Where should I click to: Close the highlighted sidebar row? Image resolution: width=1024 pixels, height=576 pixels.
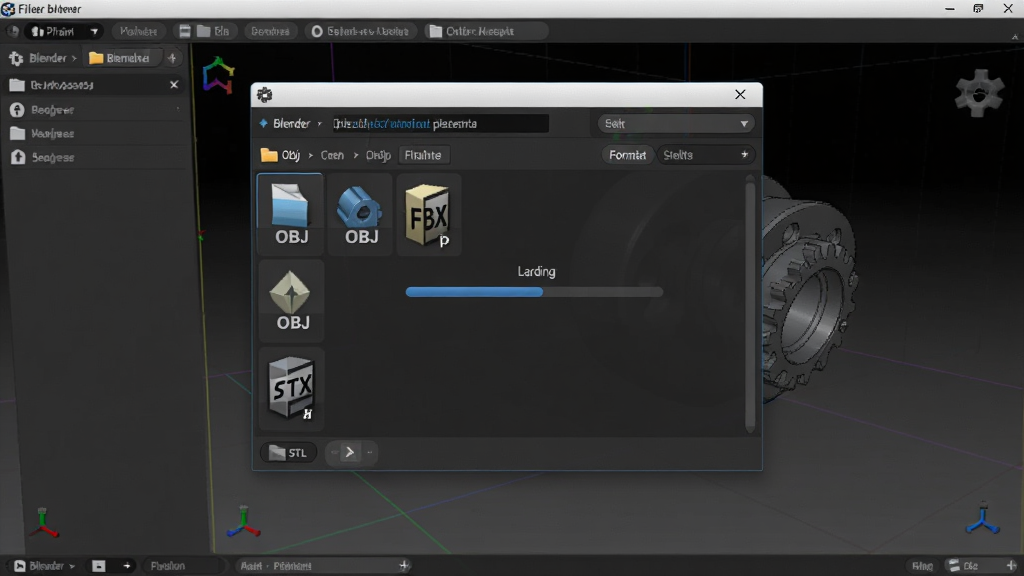click(174, 85)
